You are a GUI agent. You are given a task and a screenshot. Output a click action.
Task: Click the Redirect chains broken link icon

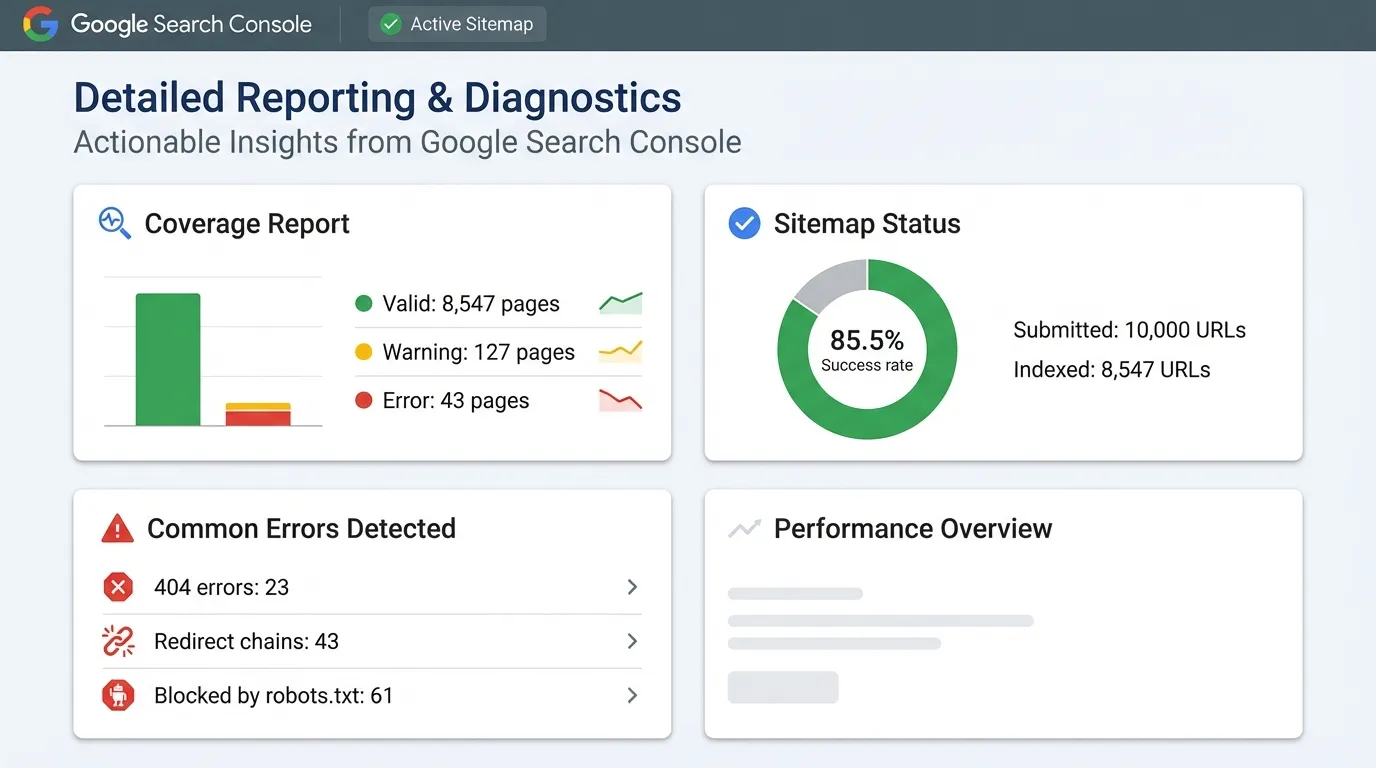pos(118,641)
